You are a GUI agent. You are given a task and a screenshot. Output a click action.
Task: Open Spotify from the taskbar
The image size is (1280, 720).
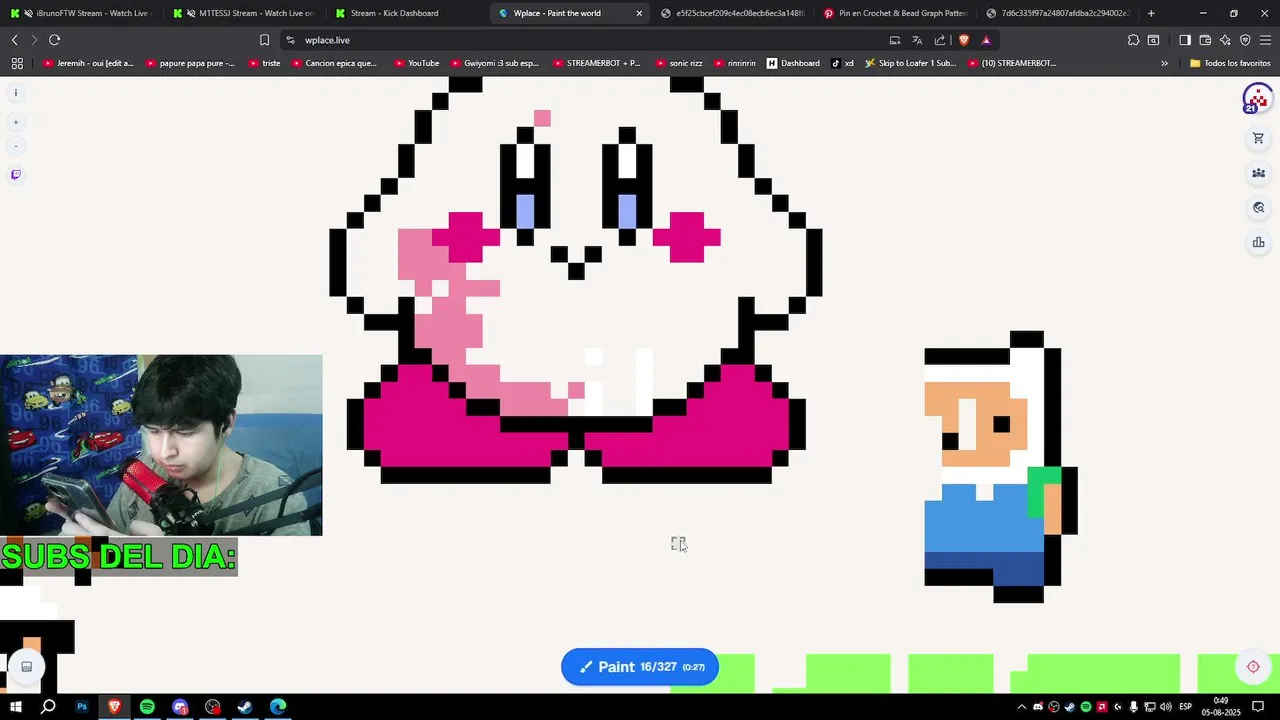147,707
